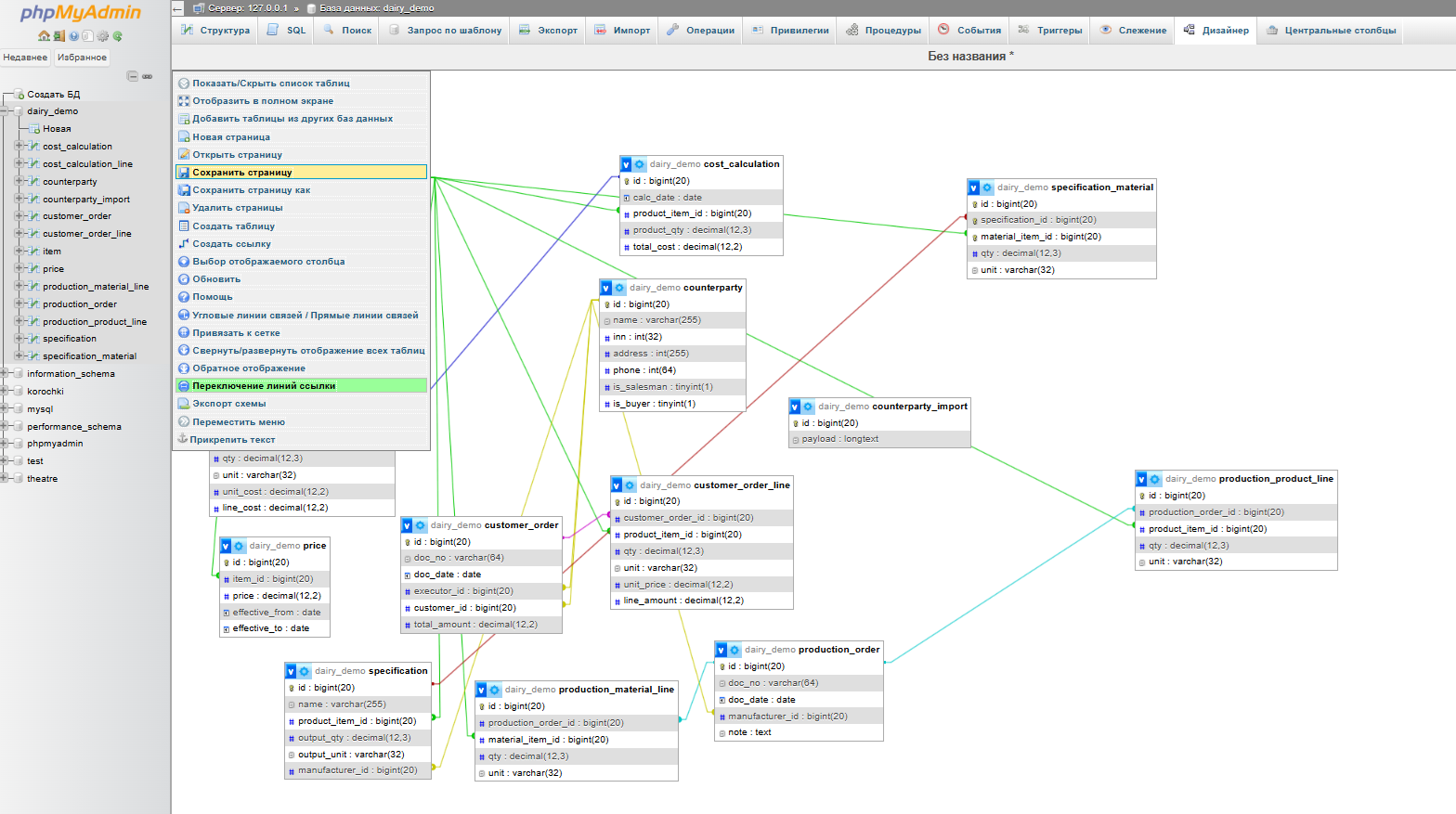The width and height of the screenshot is (1456, 814).
Task: Select 'Экспорт схемы' in the designer menu
Action: [229, 404]
